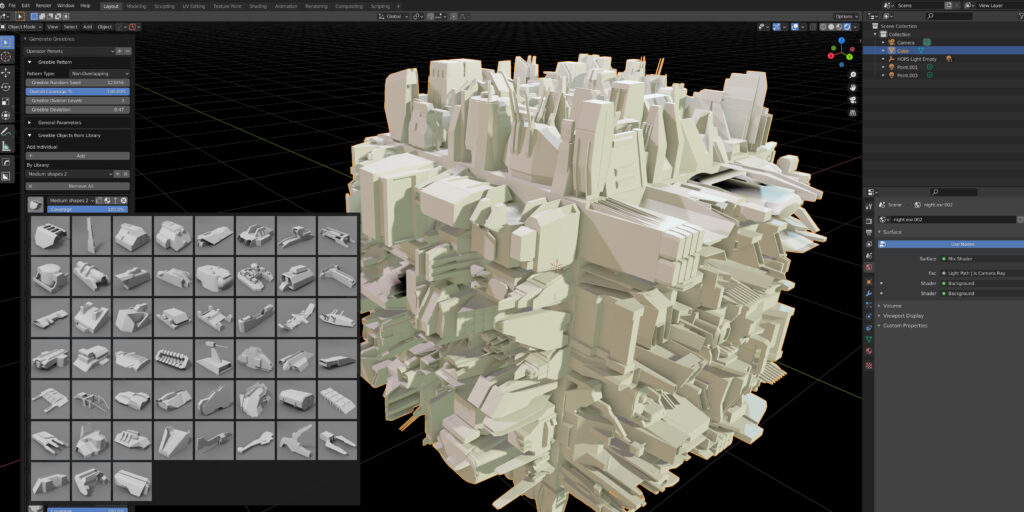Screen dimensions: 1024x512
Task: Adjust the Medium shapes 2 Coverage slider
Action: (x=88, y=210)
